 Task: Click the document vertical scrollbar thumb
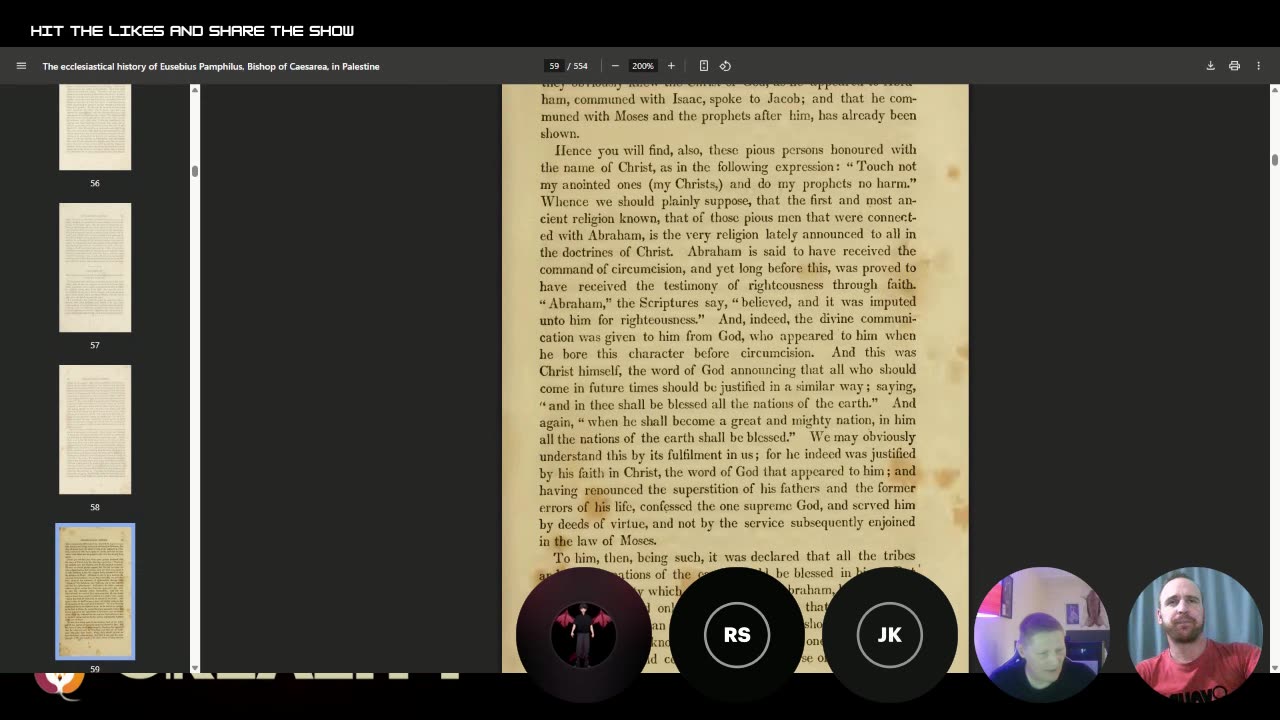pyautogui.click(x=1274, y=160)
